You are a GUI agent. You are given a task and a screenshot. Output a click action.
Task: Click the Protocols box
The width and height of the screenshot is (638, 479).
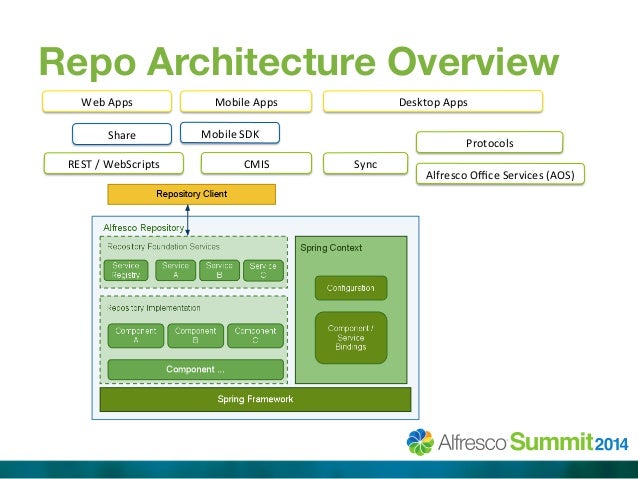pyautogui.click(x=490, y=142)
